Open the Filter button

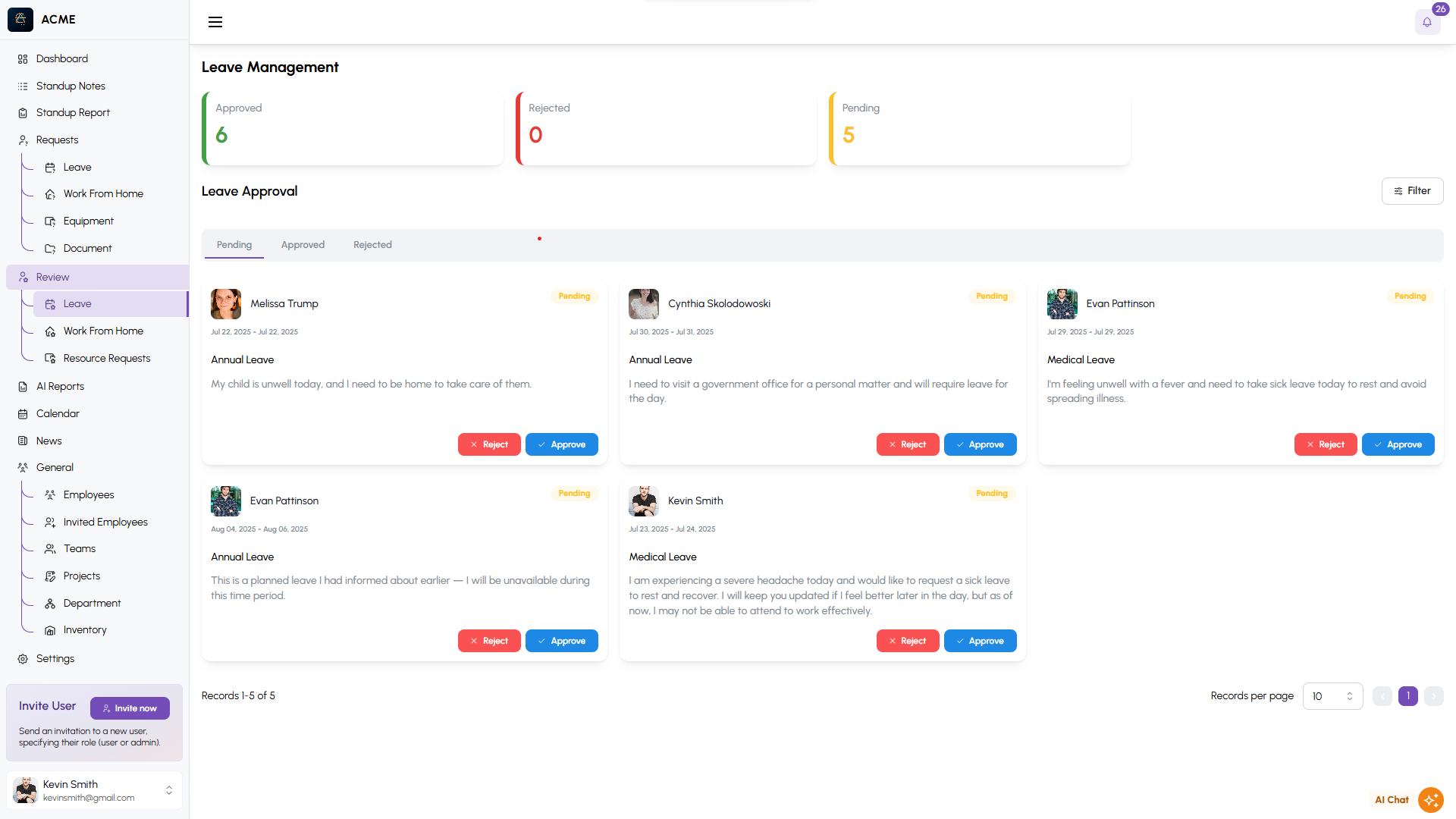pos(1411,191)
